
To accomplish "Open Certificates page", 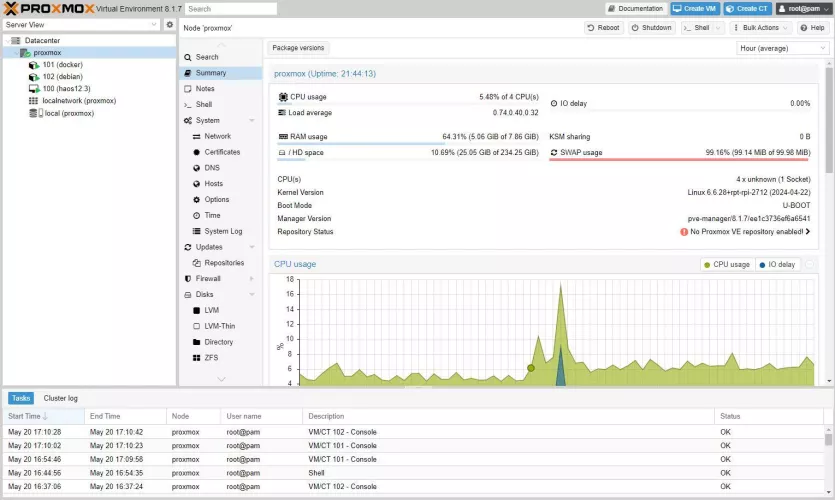I will 222,152.
